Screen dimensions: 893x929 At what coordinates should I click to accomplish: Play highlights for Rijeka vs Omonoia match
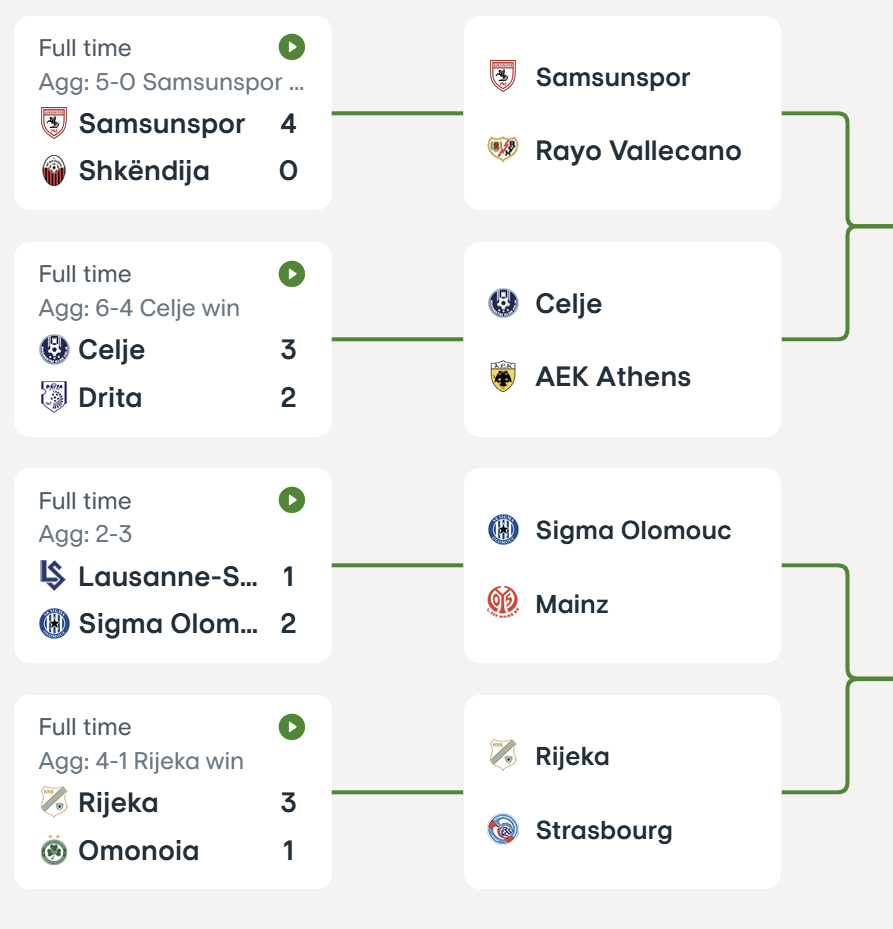point(291,726)
